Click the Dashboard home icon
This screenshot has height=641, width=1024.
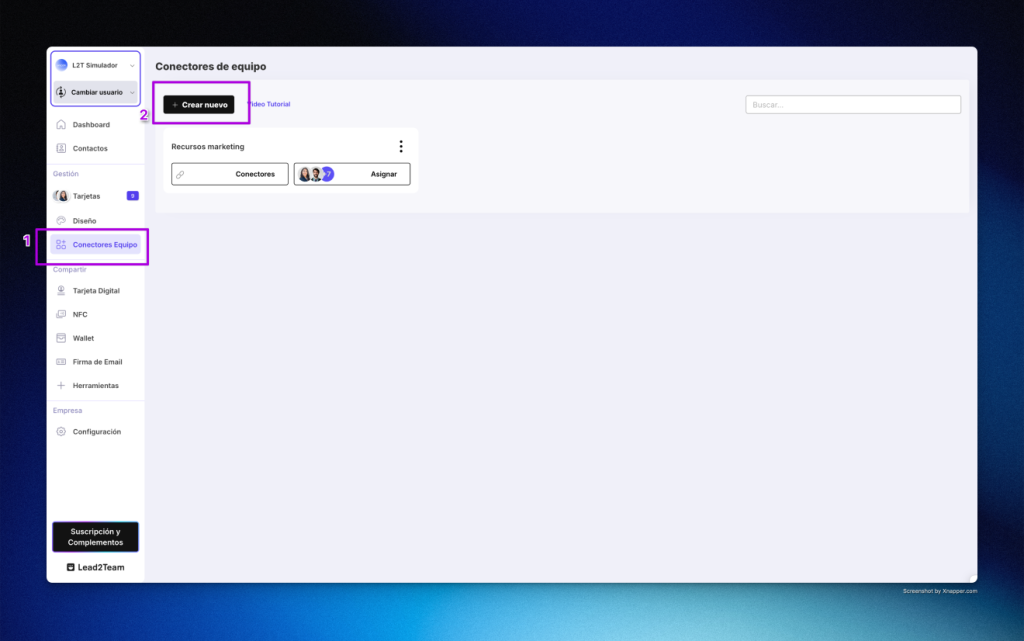tap(61, 125)
